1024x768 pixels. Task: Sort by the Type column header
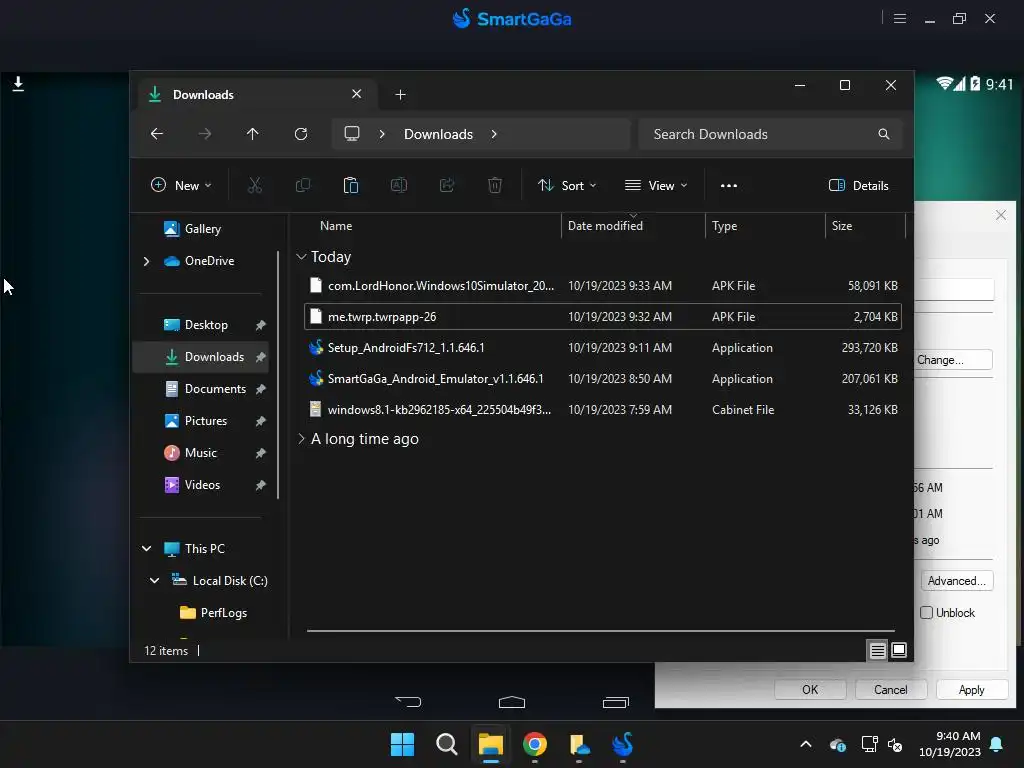tap(724, 226)
